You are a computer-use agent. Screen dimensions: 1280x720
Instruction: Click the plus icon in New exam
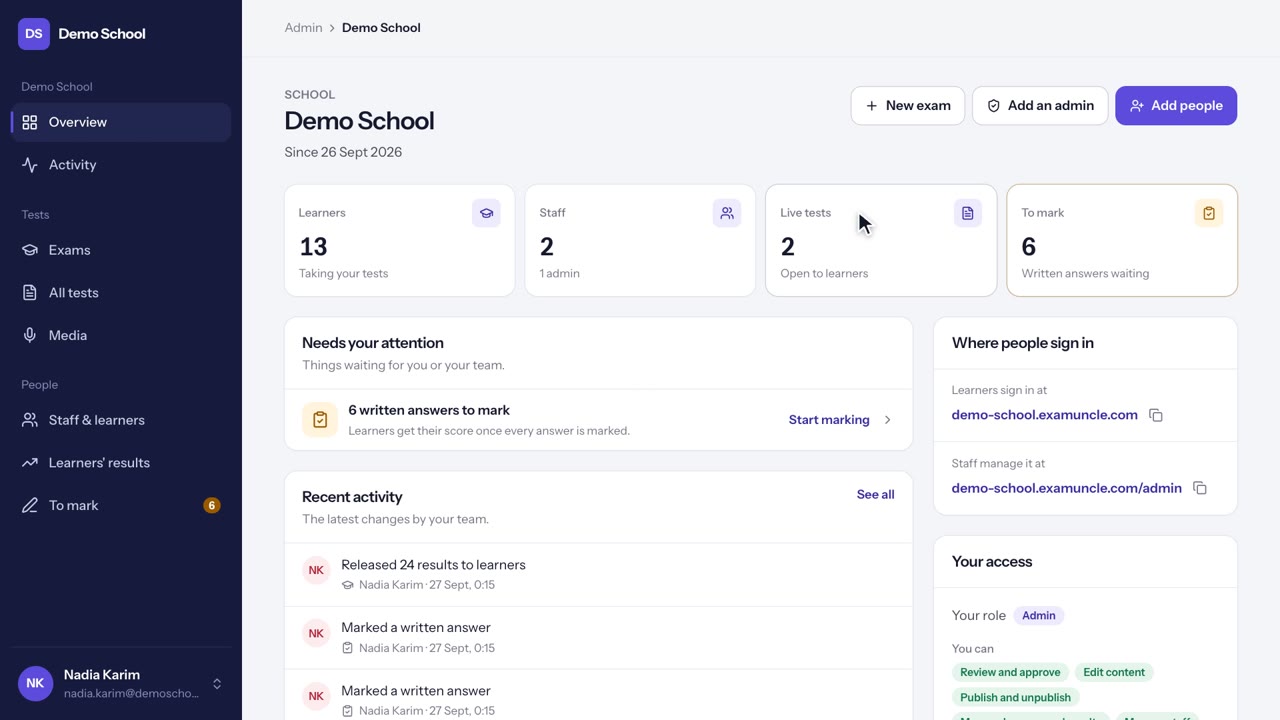coord(872,106)
